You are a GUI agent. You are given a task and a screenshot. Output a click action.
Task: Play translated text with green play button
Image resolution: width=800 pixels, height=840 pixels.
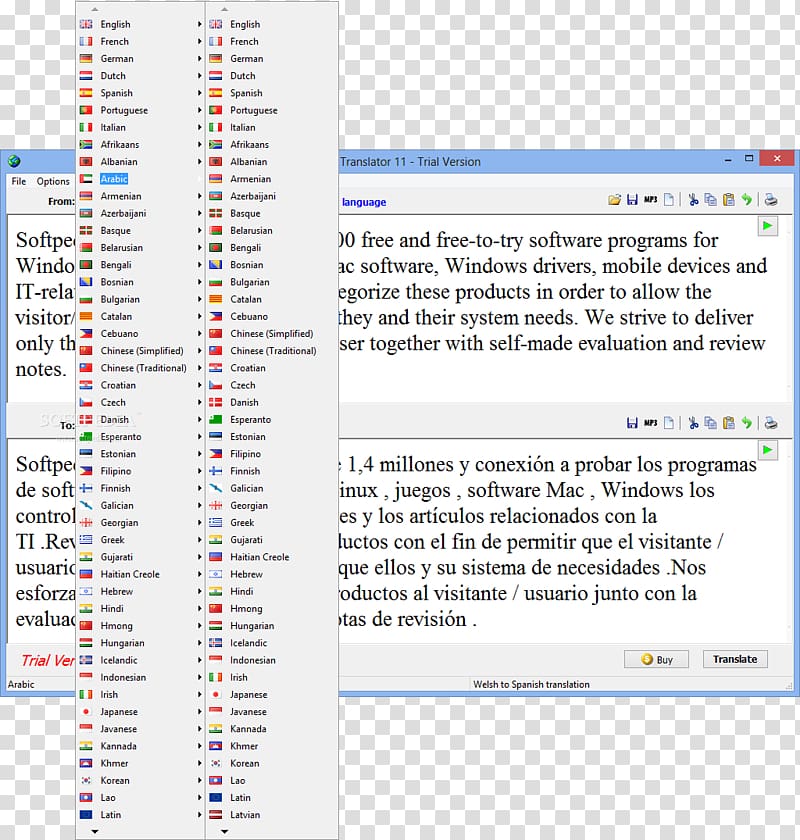(x=768, y=450)
